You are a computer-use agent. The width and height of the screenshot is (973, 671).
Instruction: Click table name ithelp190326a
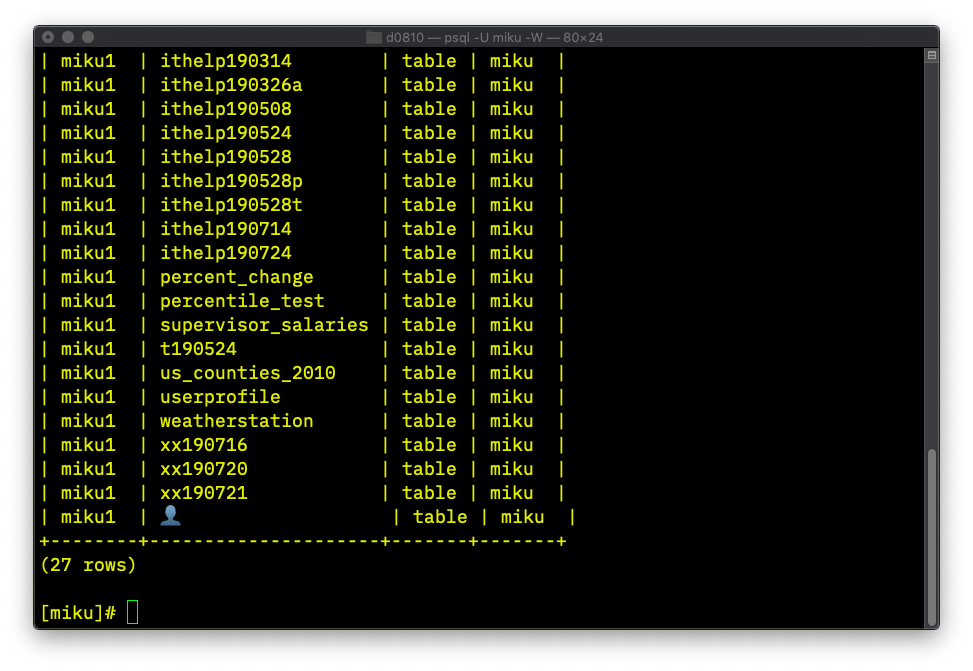point(231,85)
